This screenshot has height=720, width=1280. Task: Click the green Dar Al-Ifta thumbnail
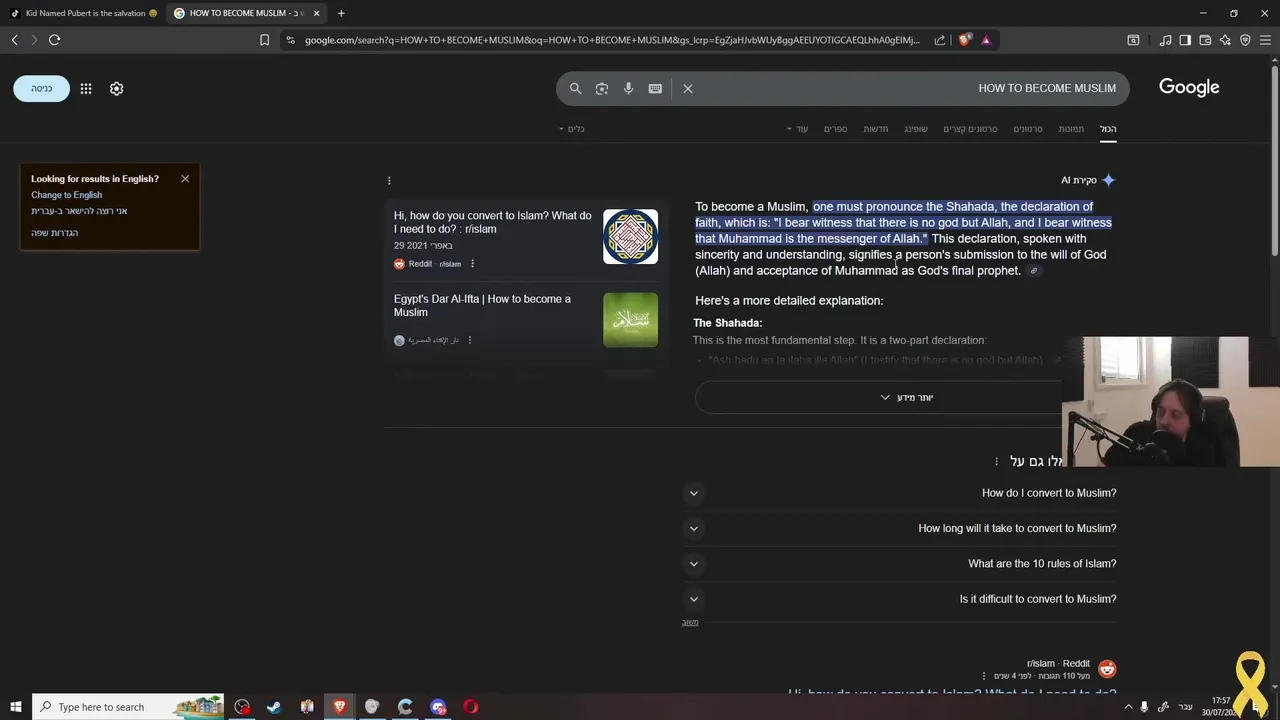pos(630,320)
